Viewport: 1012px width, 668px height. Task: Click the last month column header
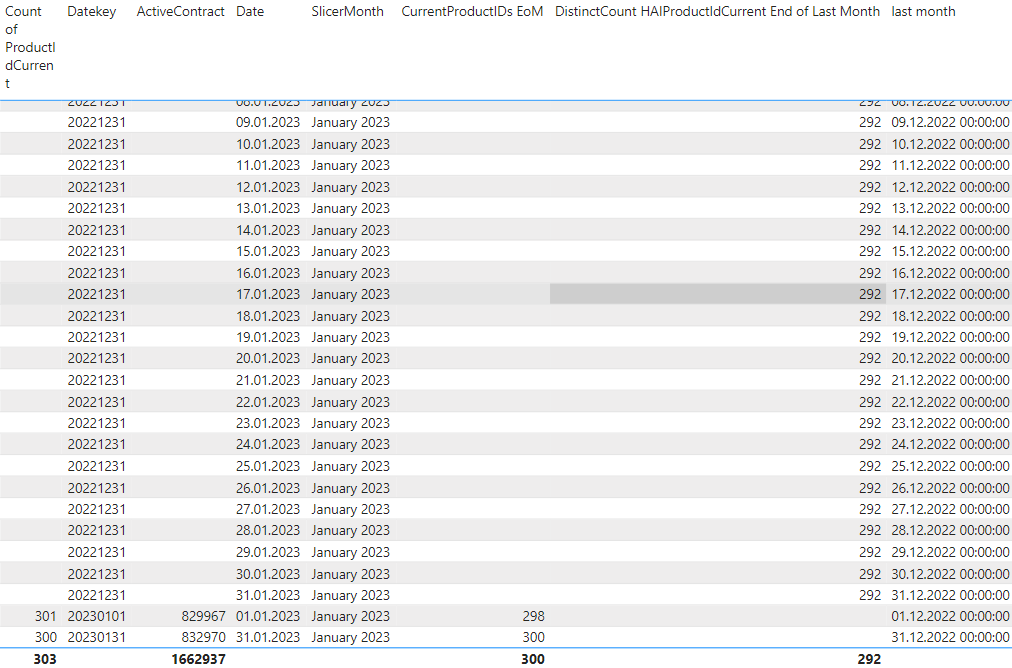click(x=923, y=12)
